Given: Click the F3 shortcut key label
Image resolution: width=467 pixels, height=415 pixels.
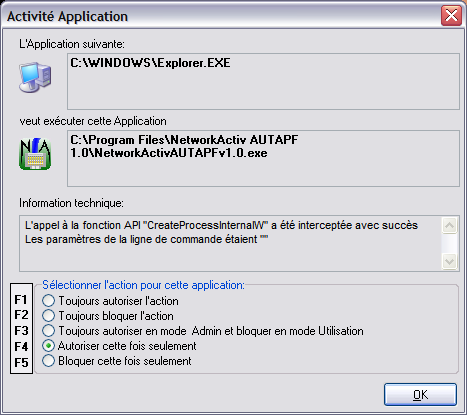Looking at the screenshot, I should click(x=21, y=331).
